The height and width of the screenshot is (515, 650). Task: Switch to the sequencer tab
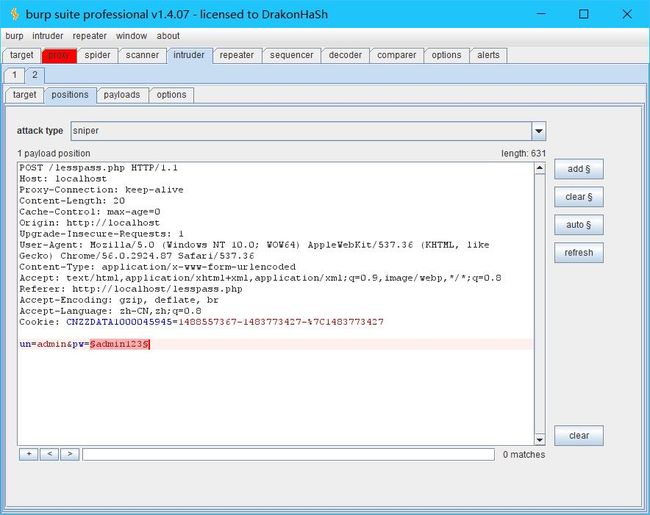click(291, 55)
